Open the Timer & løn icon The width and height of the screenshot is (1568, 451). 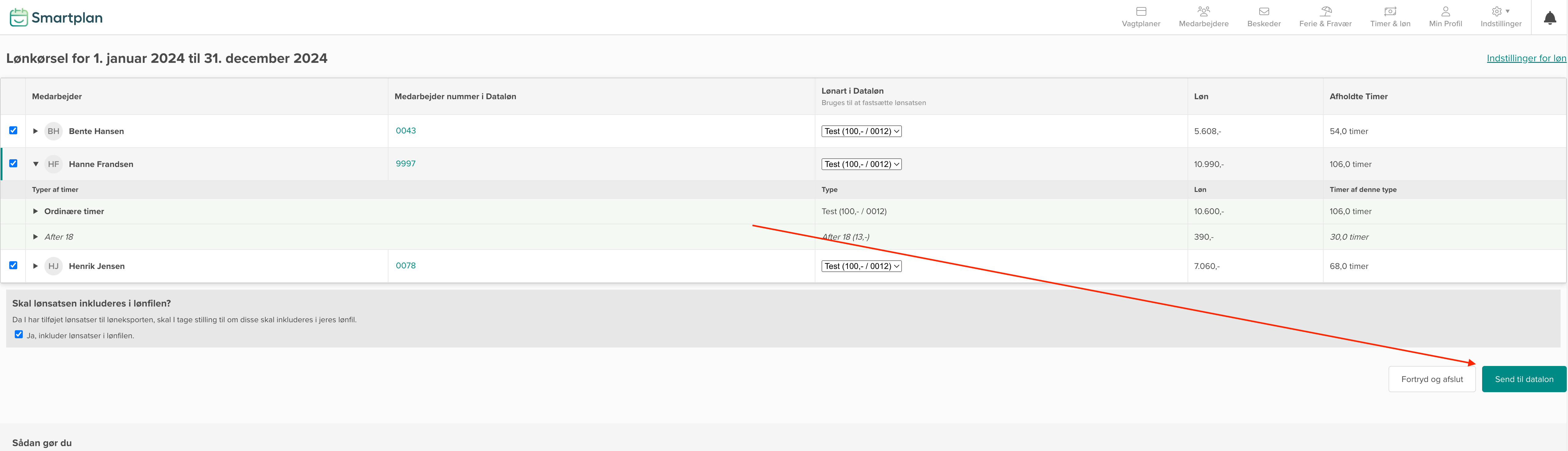pos(1390,12)
